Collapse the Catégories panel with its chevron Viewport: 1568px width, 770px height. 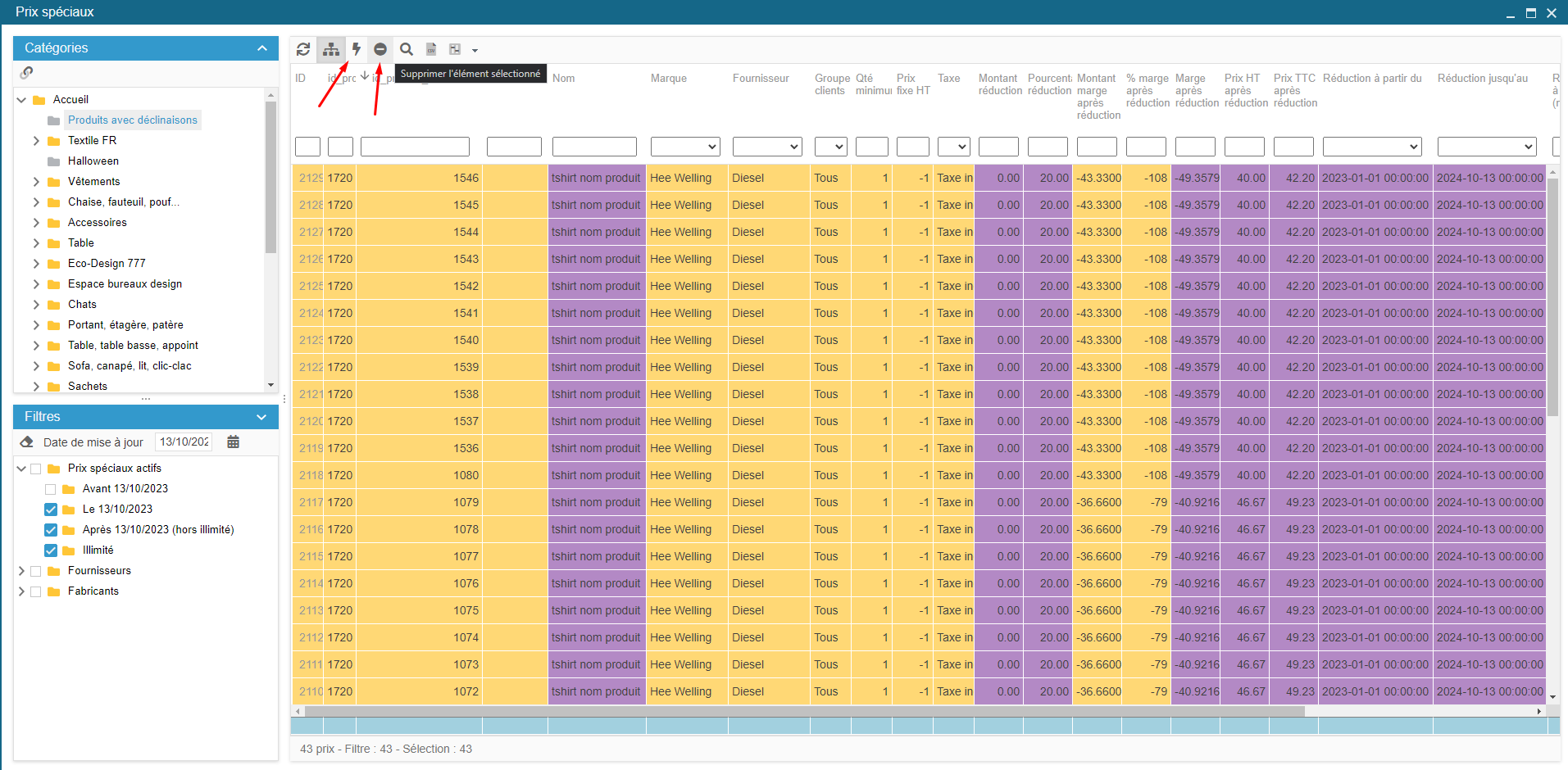pos(262,48)
